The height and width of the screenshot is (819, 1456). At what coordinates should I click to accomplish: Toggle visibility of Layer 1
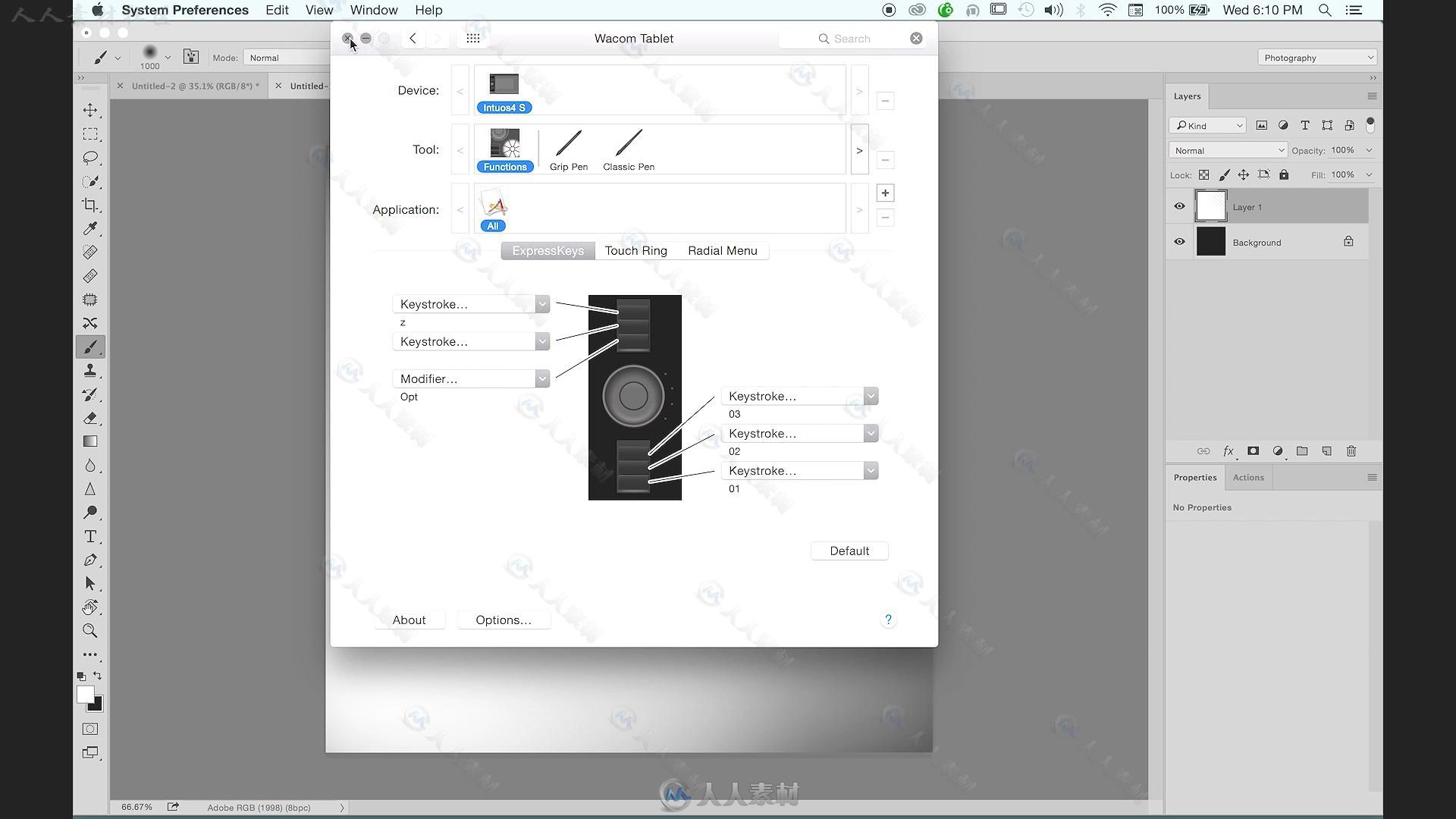1181,207
